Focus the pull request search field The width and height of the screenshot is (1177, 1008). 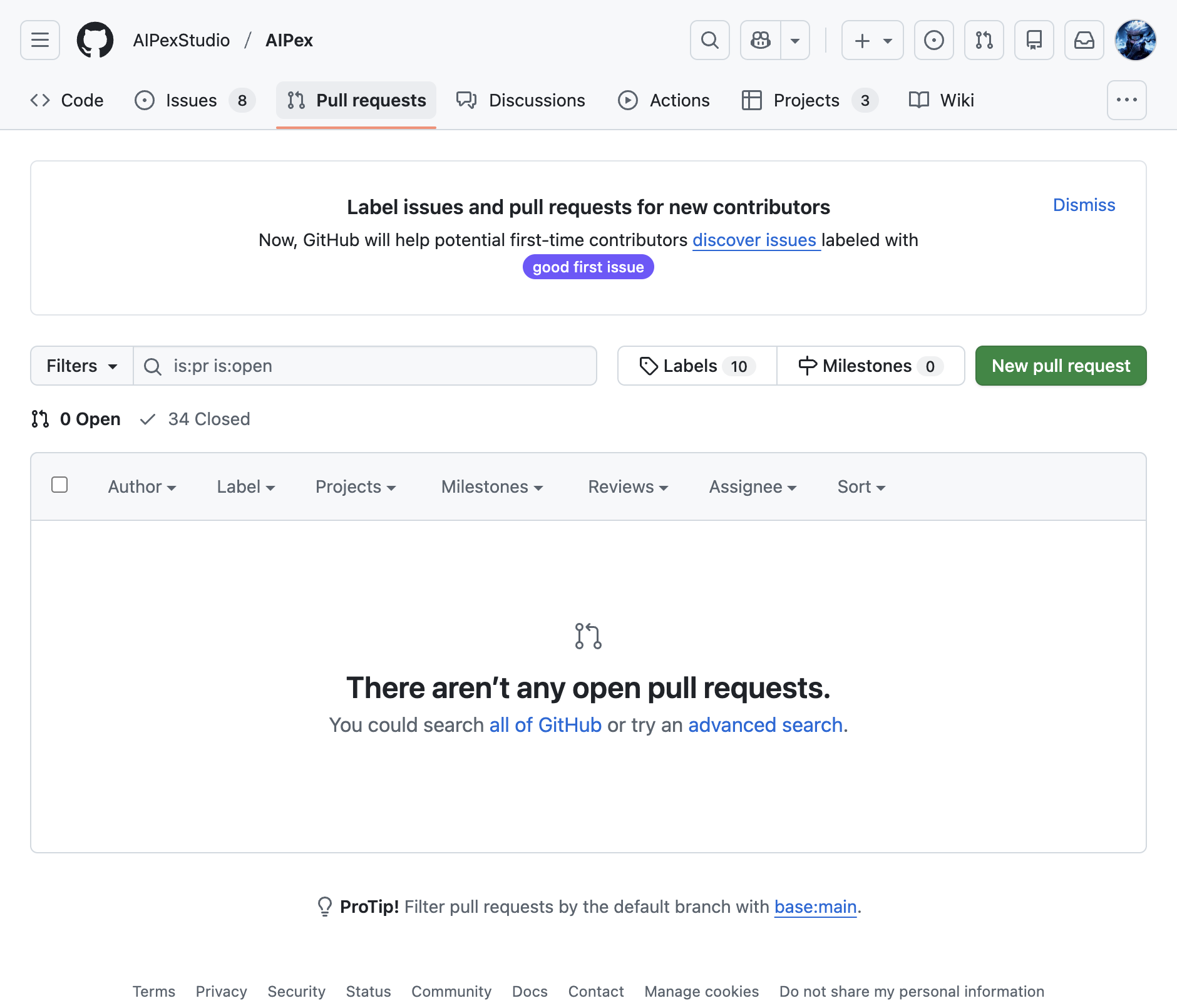[376, 366]
